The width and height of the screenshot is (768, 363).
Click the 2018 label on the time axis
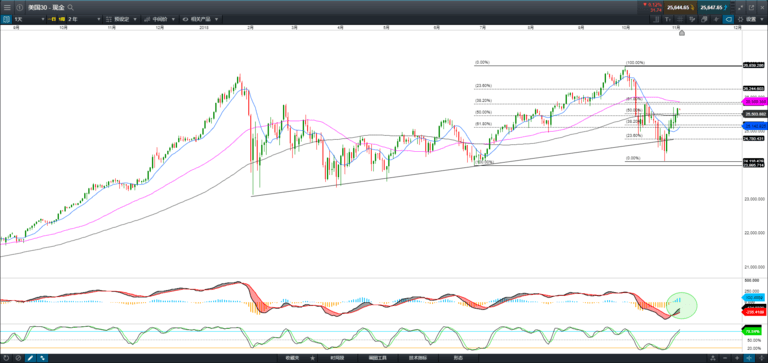tap(204, 28)
